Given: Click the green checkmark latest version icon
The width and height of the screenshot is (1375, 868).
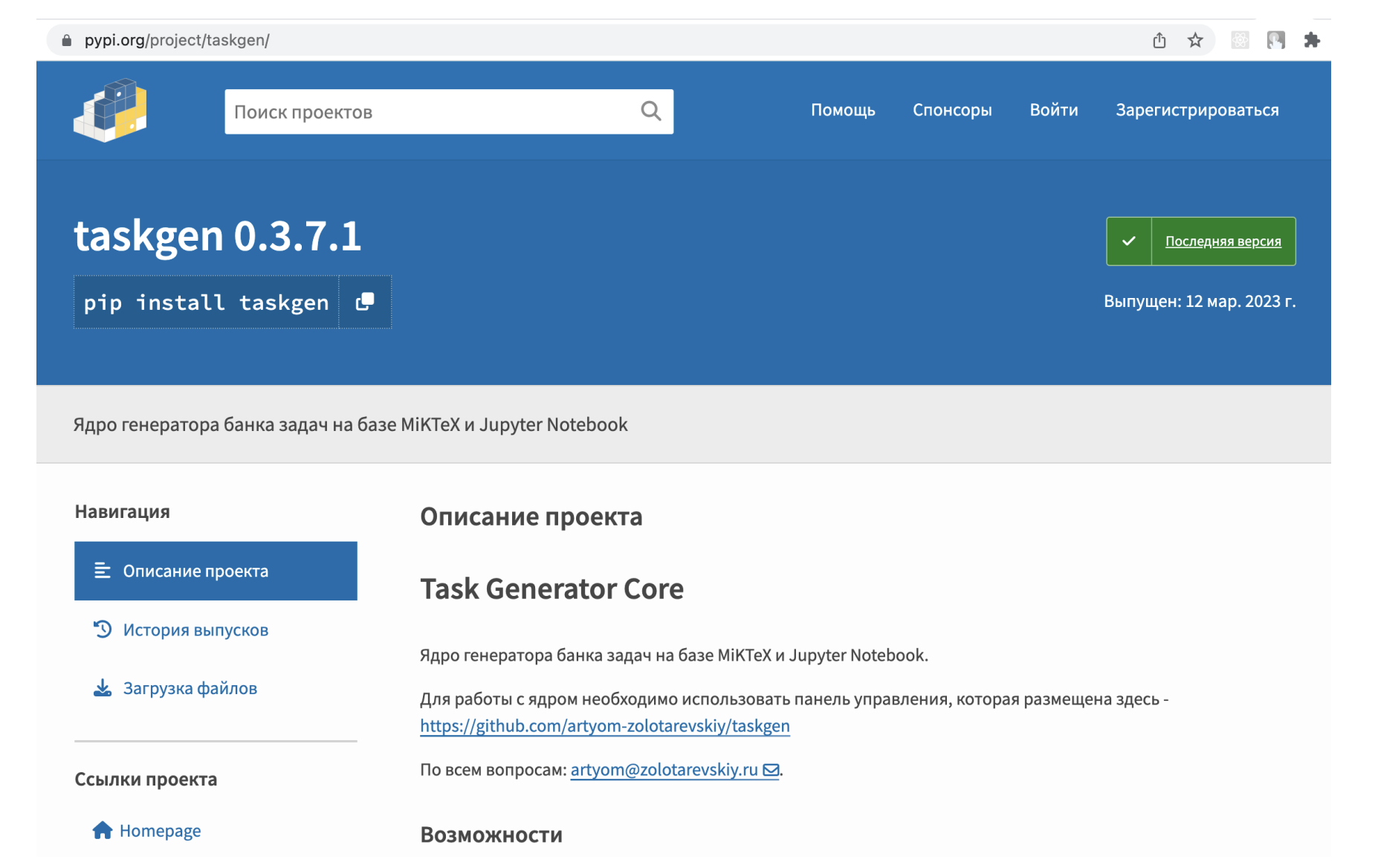Looking at the screenshot, I should (1128, 241).
